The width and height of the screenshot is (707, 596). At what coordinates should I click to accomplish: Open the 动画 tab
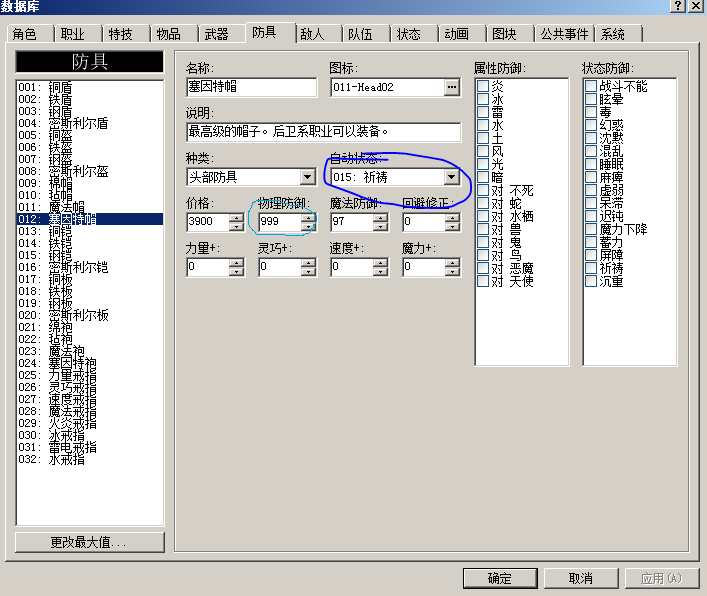tap(461, 34)
